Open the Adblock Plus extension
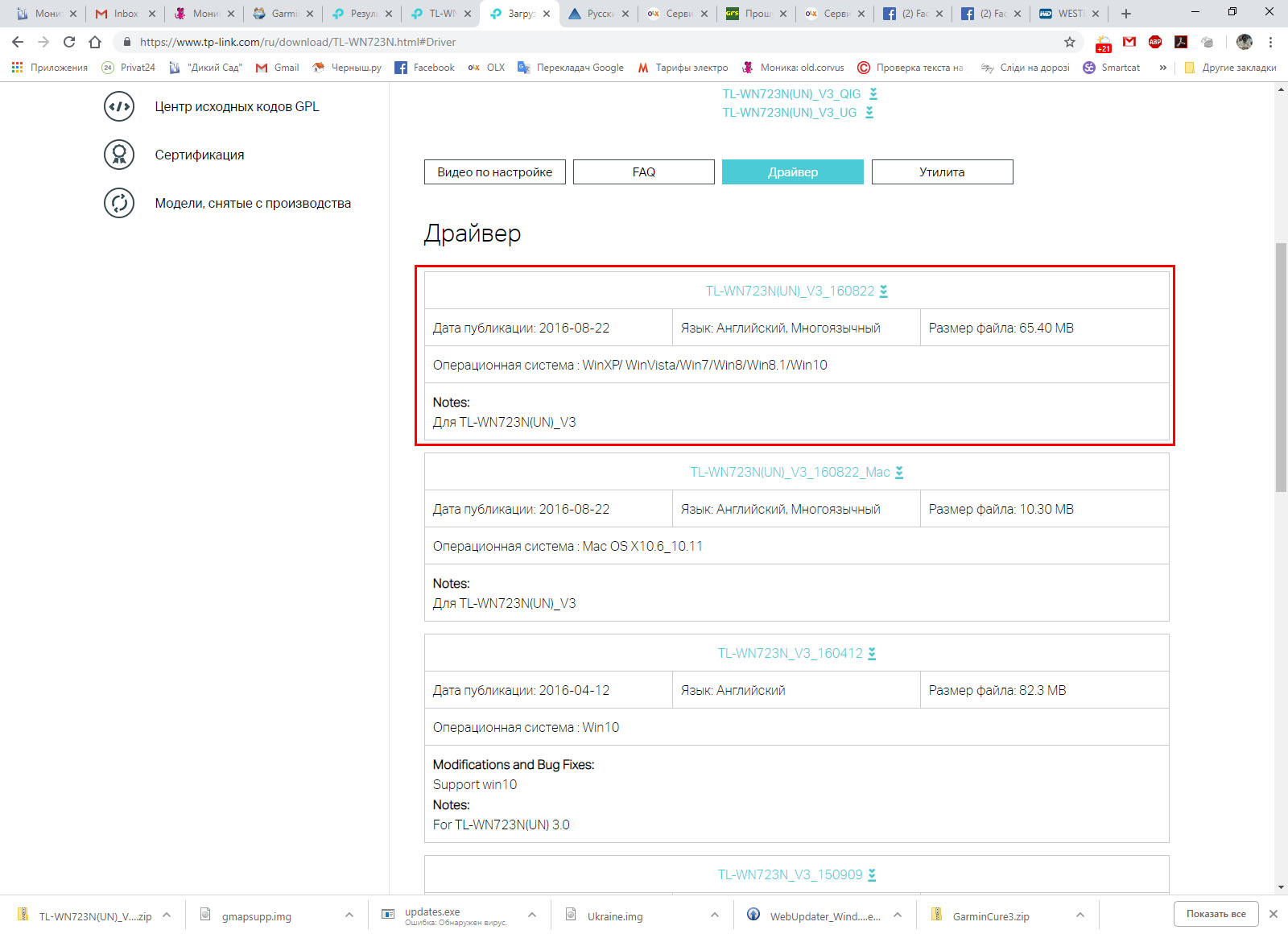1288x934 pixels. pos(1155,42)
